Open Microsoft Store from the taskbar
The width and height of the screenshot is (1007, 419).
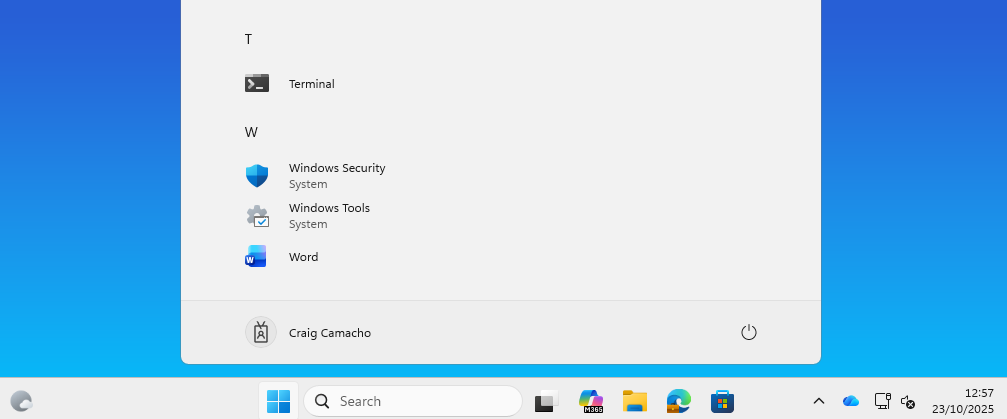click(x=722, y=401)
